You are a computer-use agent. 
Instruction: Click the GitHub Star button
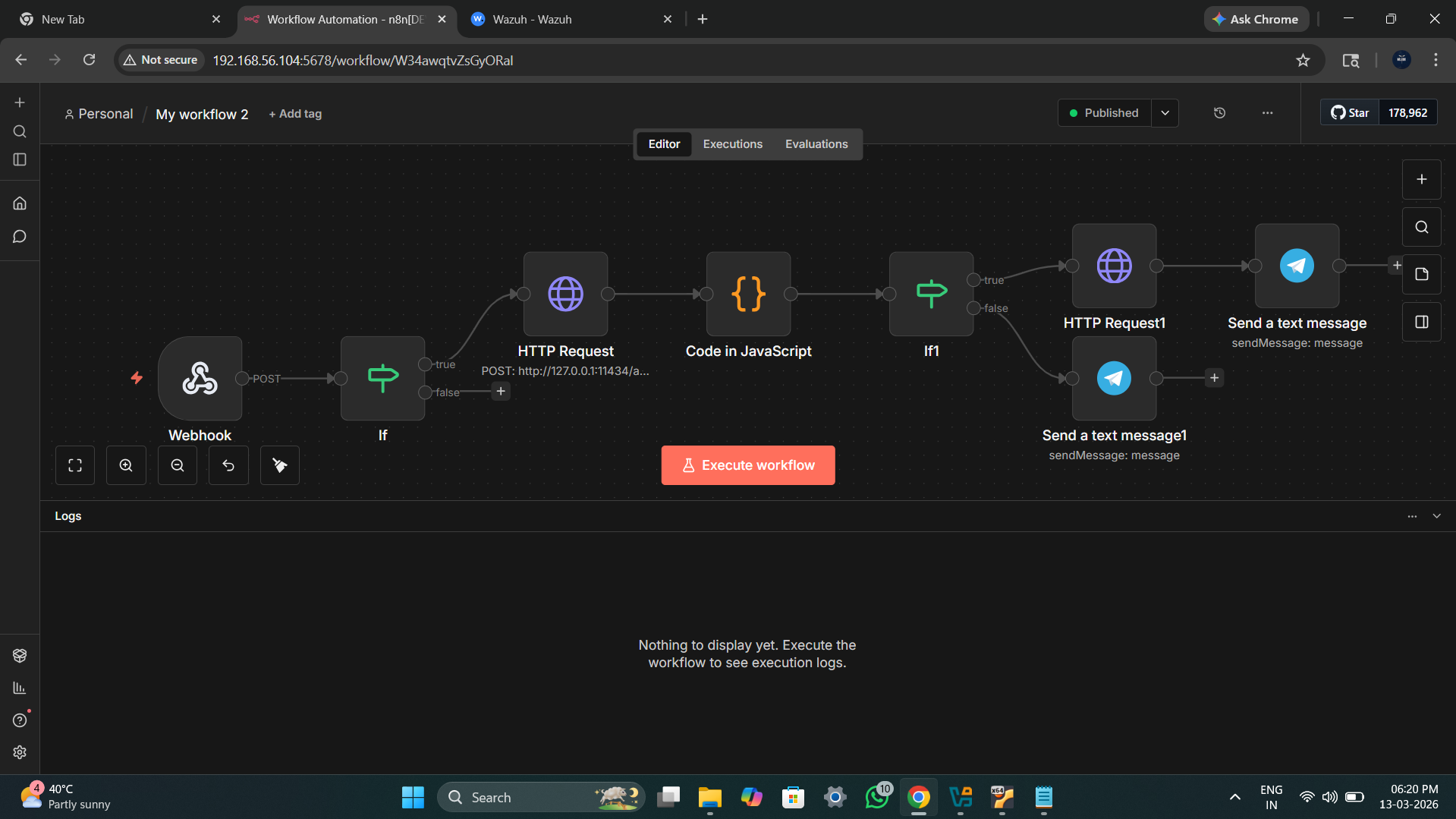point(1350,113)
